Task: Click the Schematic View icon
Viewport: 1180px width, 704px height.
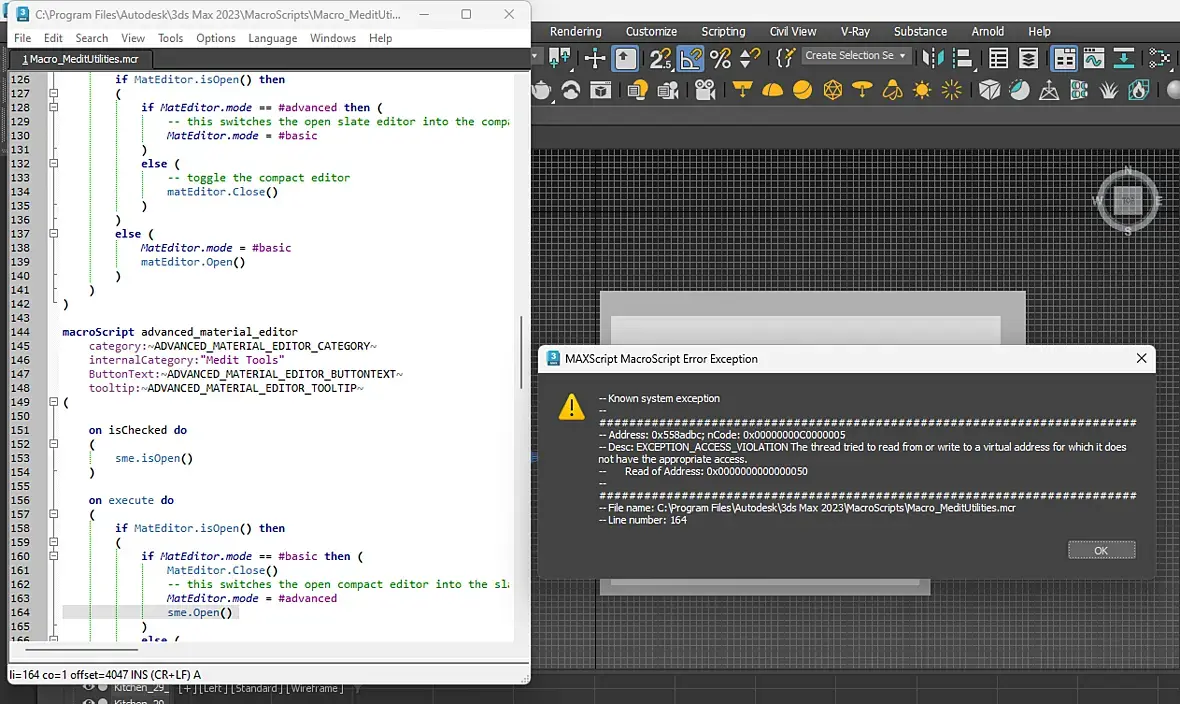Action: pos(1159,57)
